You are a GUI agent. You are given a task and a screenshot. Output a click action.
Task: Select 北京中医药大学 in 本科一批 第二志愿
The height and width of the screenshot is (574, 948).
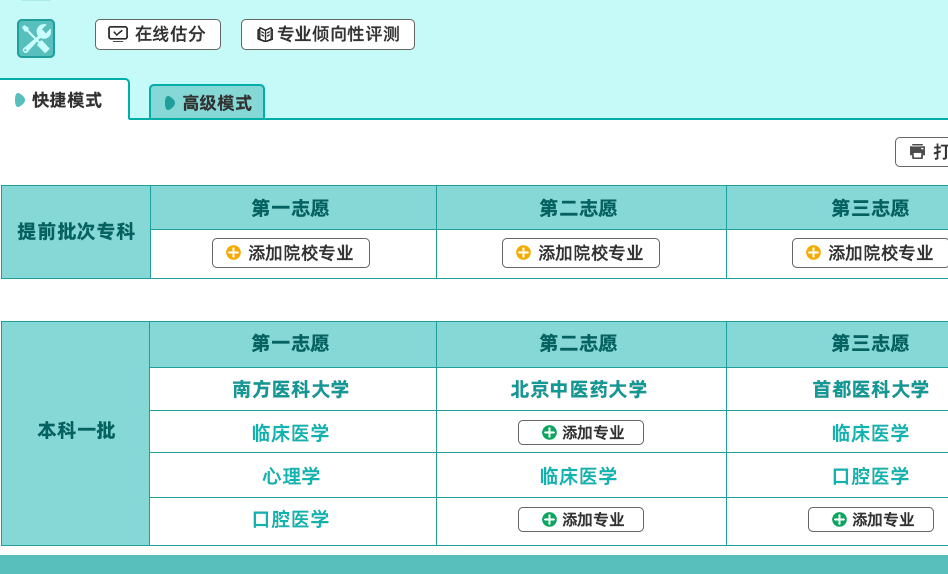(x=579, y=390)
